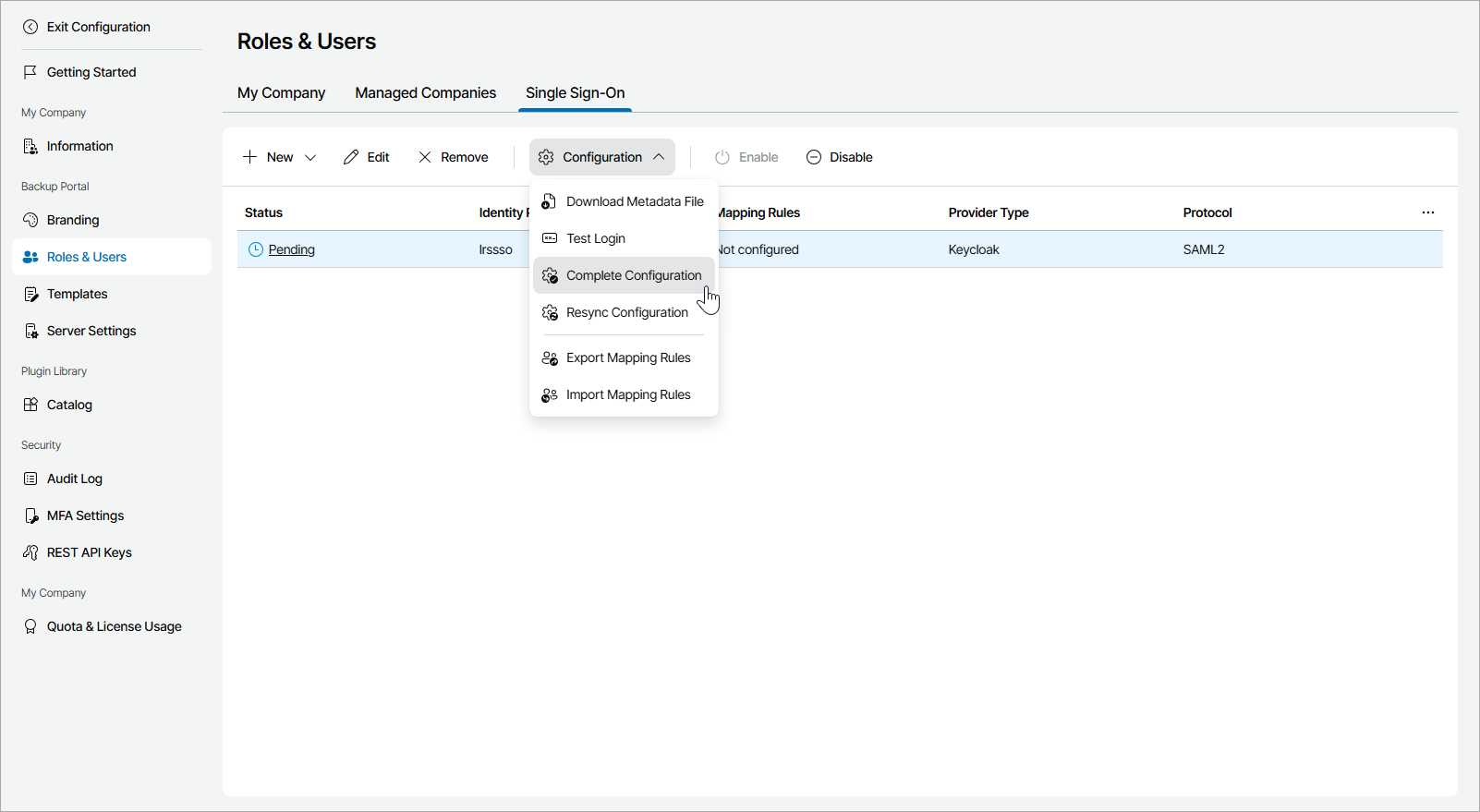
Task: Select Download Metadata File menu item
Action: (634, 201)
